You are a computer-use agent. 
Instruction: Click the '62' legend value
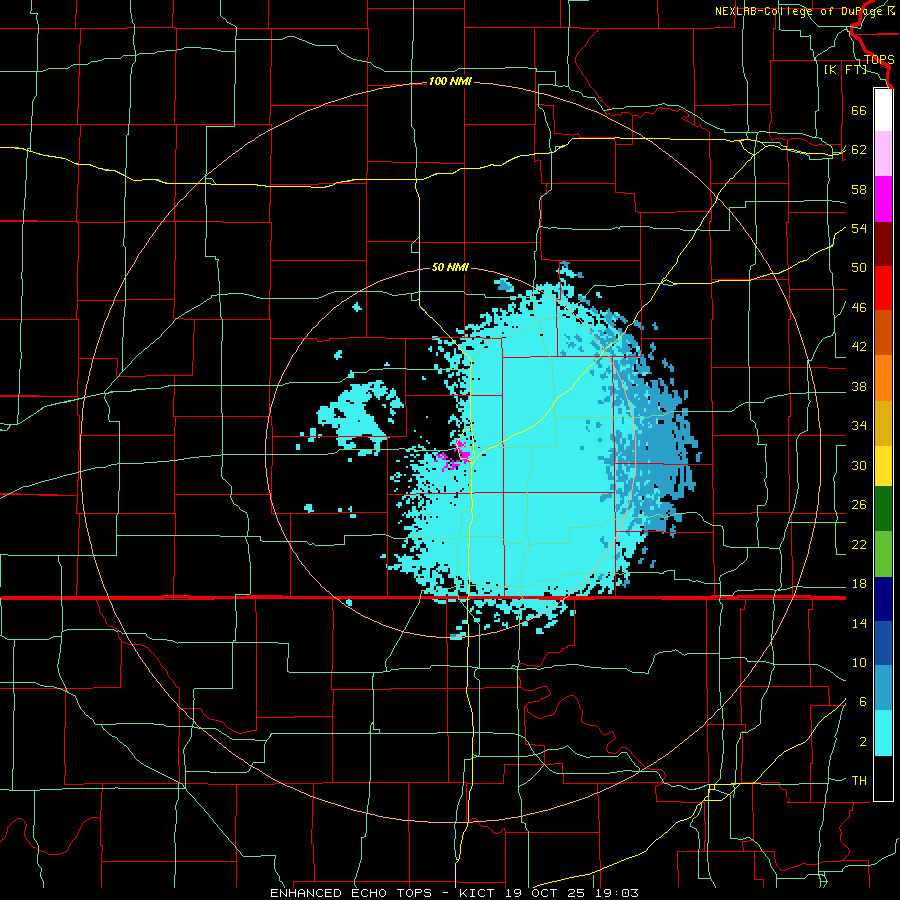coord(859,150)
